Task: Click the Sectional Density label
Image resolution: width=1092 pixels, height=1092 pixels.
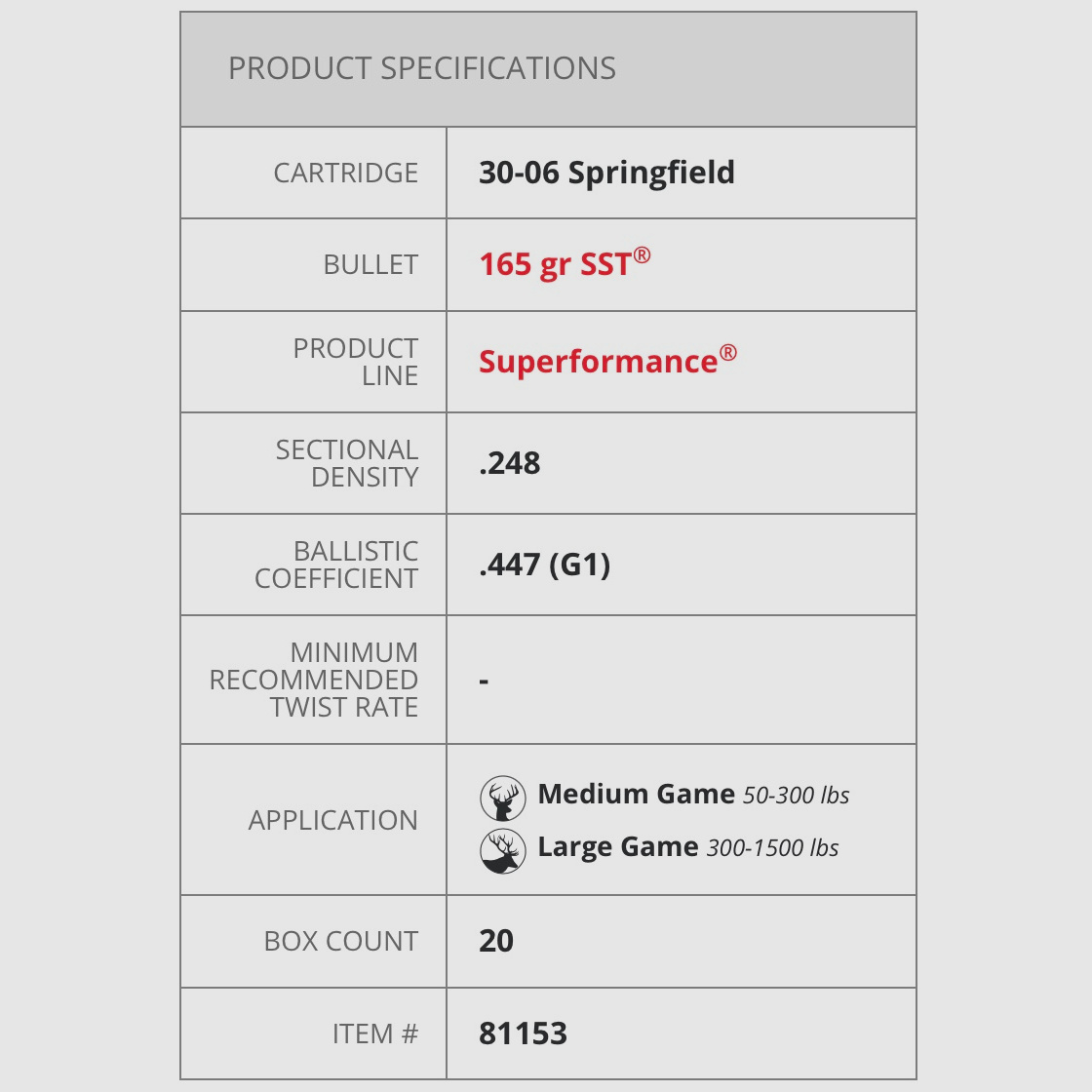Action: tap(347, 463)
